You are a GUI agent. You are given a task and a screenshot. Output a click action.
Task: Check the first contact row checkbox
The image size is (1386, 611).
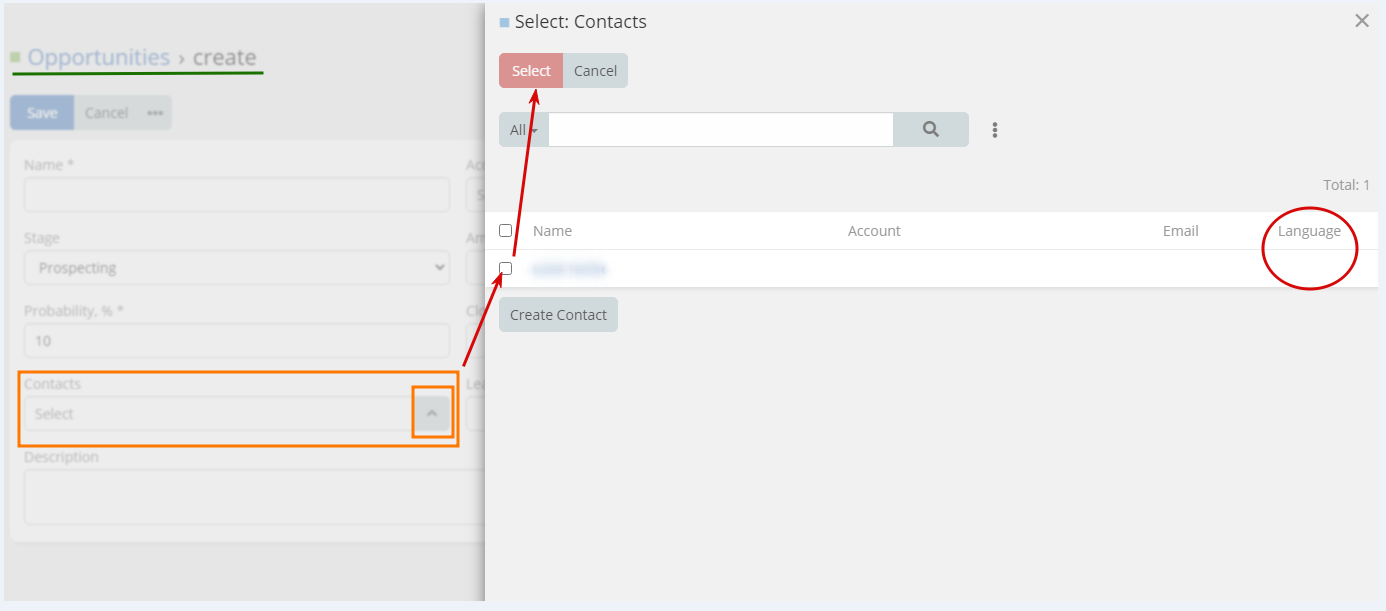pyautogui.click(x=506, y=268)
